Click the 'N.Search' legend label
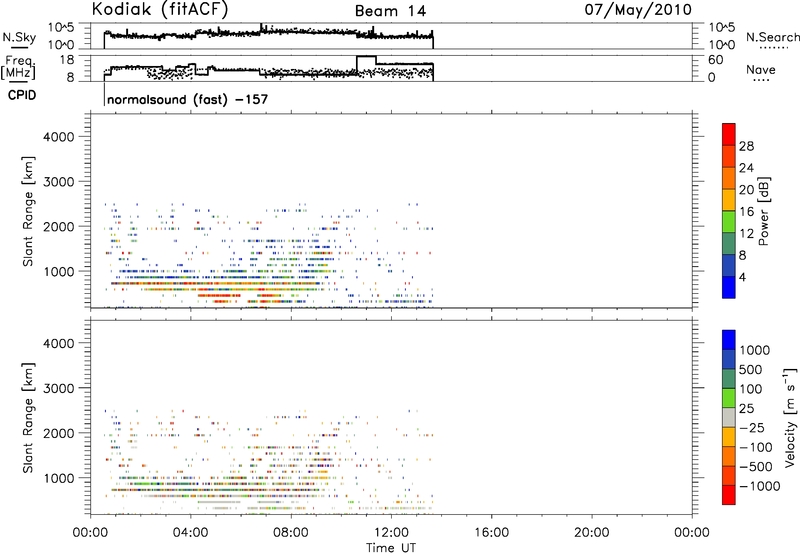800x554 pixels. (x=773, y=37)
